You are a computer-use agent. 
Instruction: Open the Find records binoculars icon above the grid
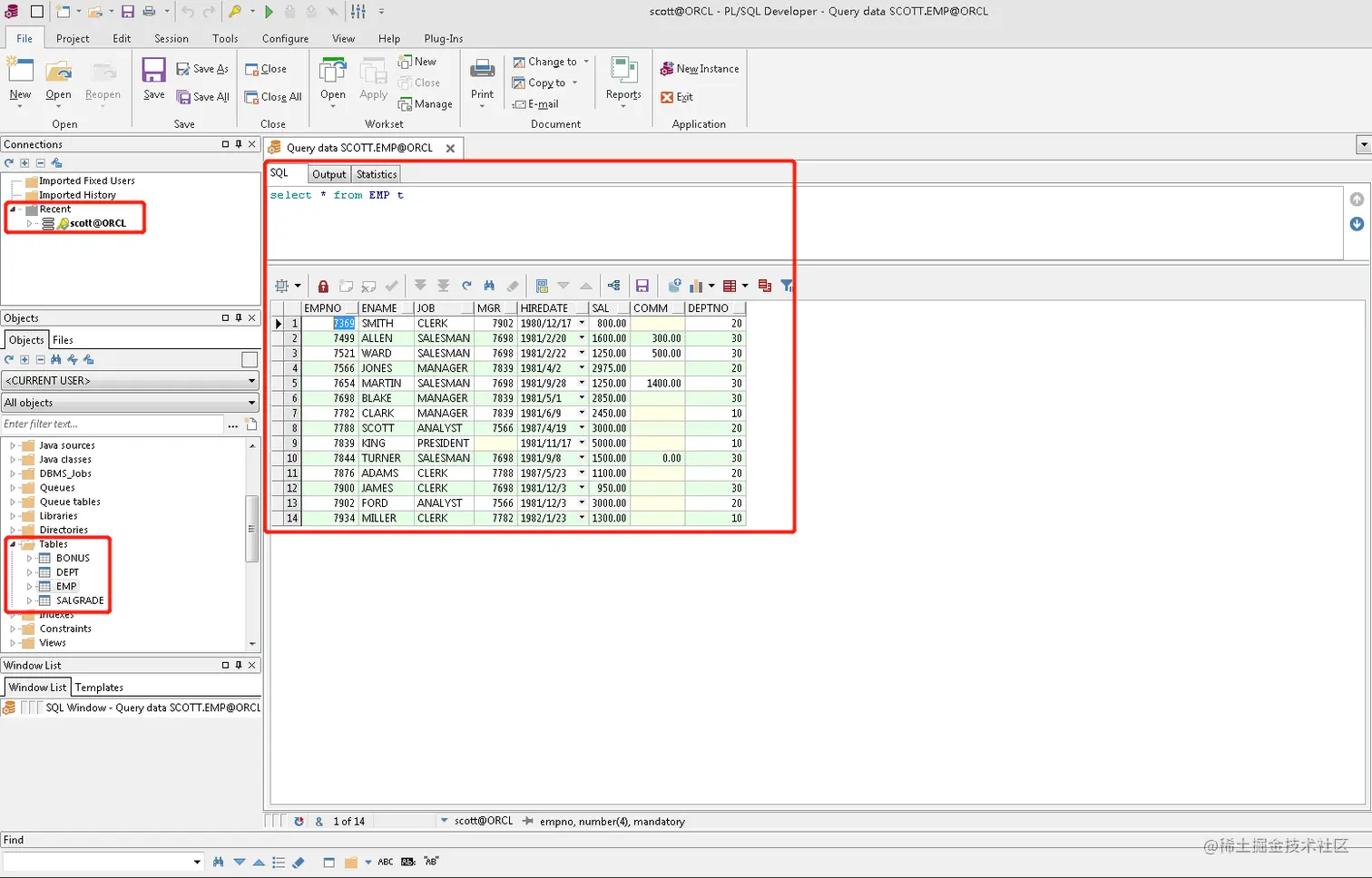click(x=489, y=286)
